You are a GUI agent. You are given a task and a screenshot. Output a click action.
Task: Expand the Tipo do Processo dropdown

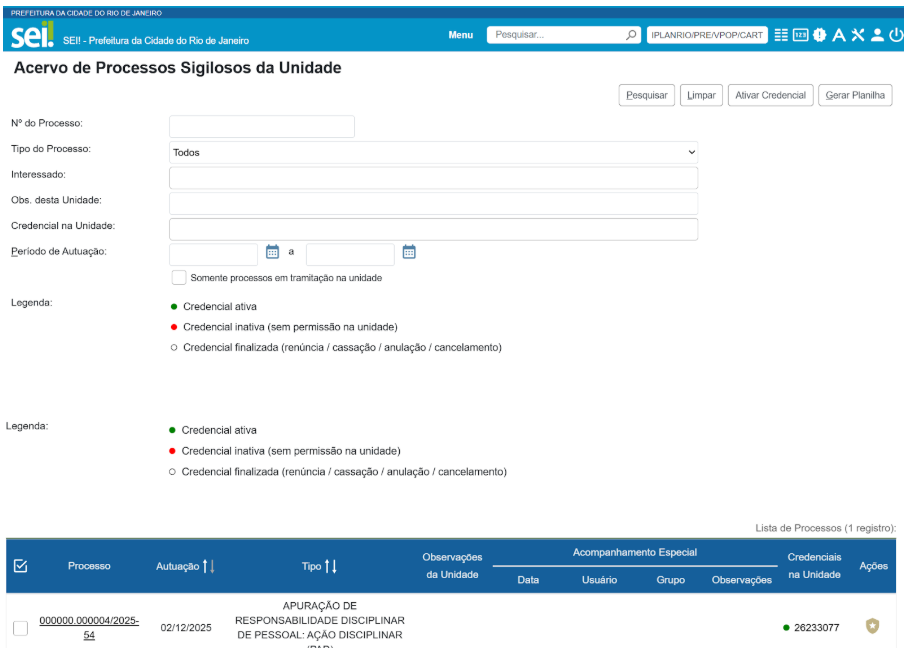coord(433,152)
